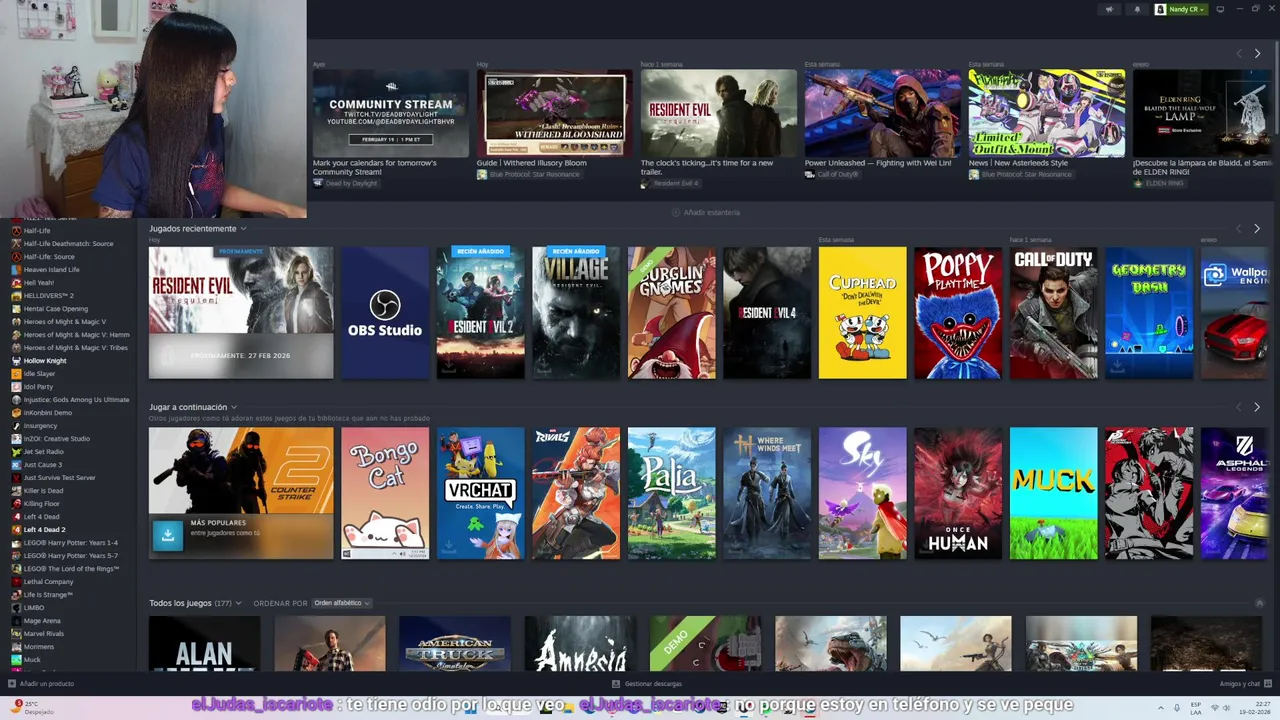Click the plus icon beside Añadir un producto
The height and width of the screenshot is (720, 1280).
pos(12,684)
